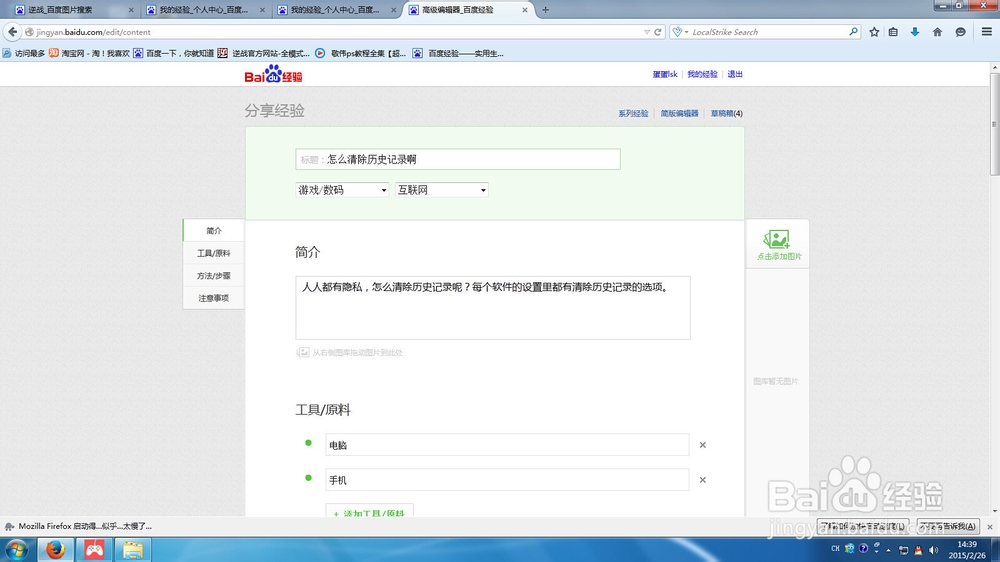
Task: Select the 简介 side navigation item
Action: pos(214,230)
